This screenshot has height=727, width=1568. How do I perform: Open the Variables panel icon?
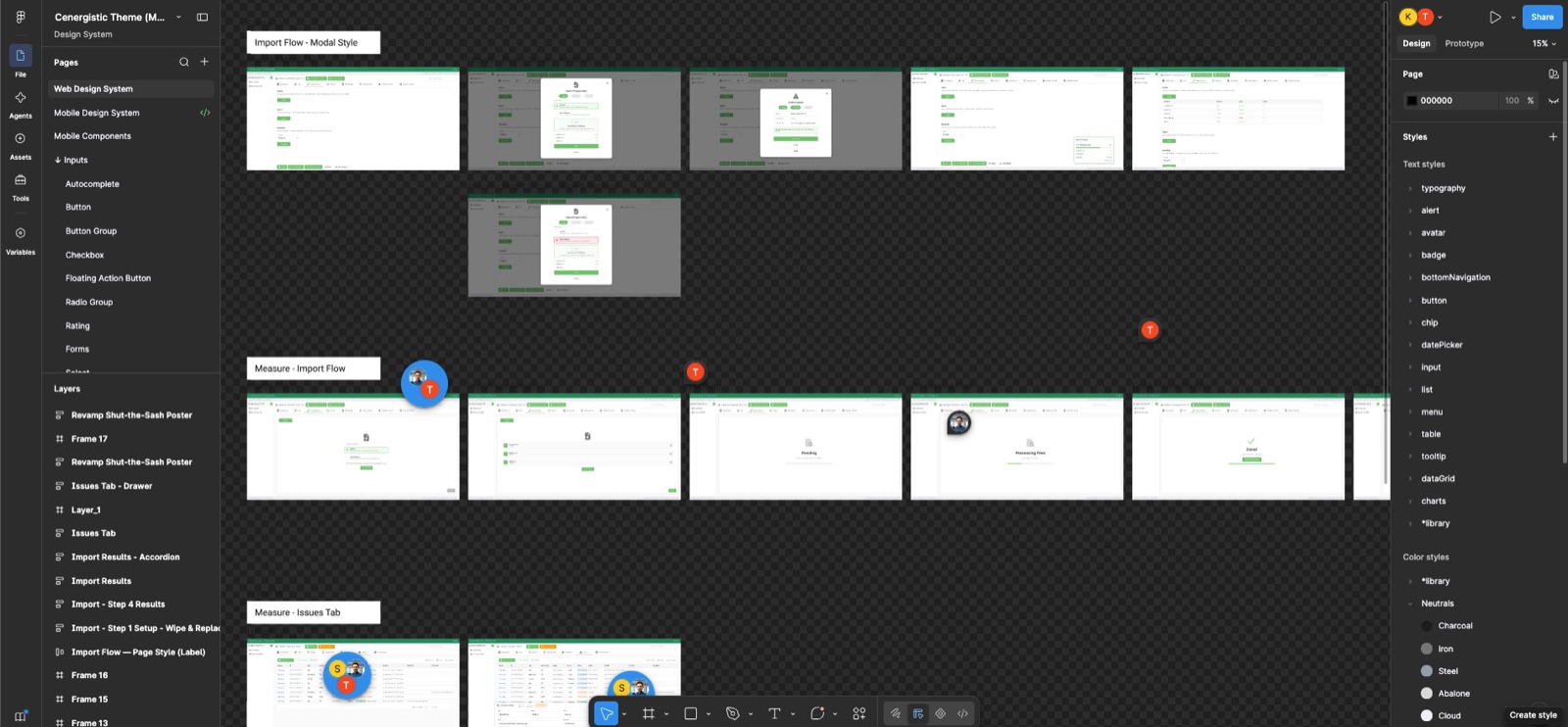point(21,233)
